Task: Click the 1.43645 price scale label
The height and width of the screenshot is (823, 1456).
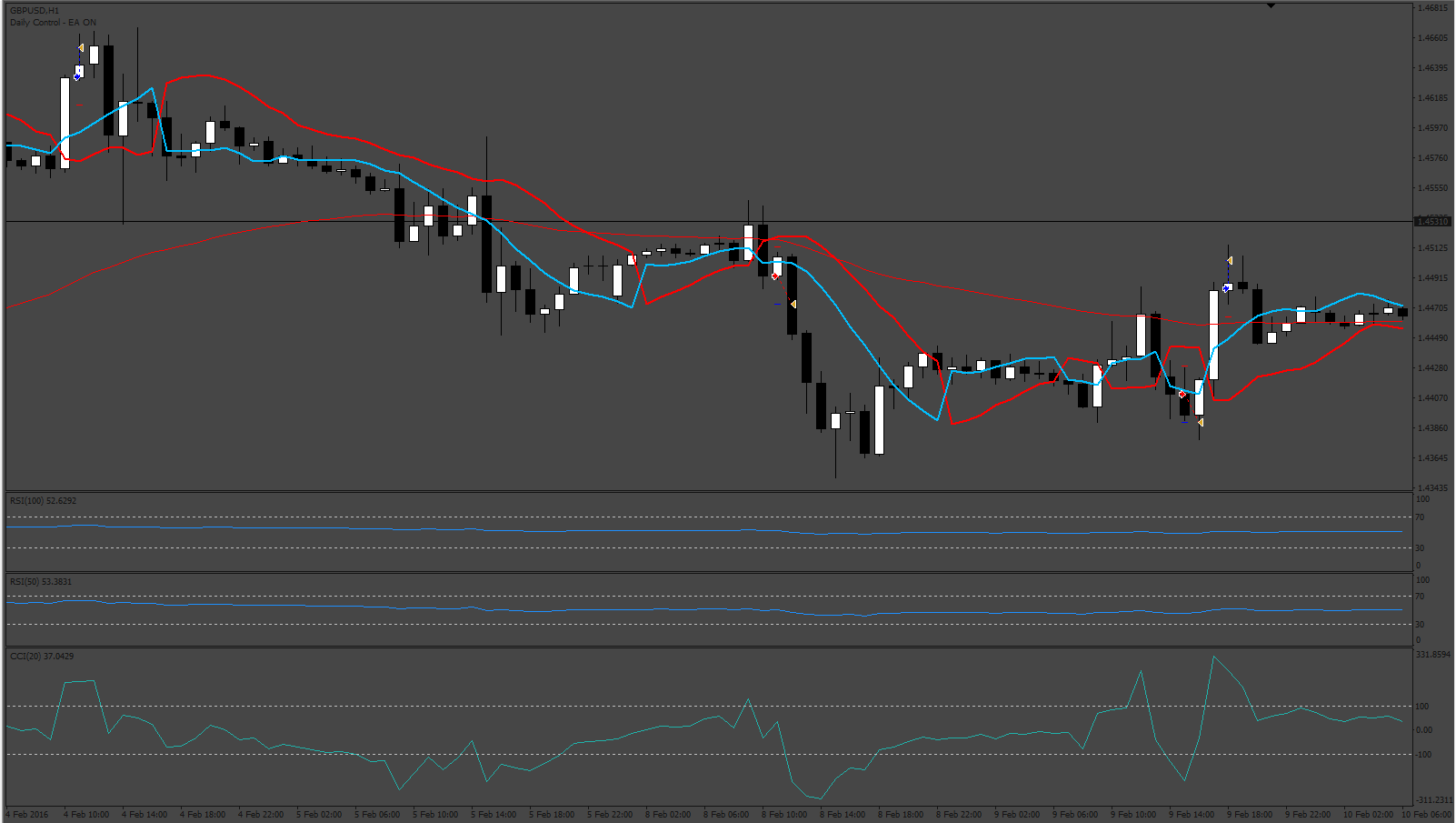Action: (1433, 458)
